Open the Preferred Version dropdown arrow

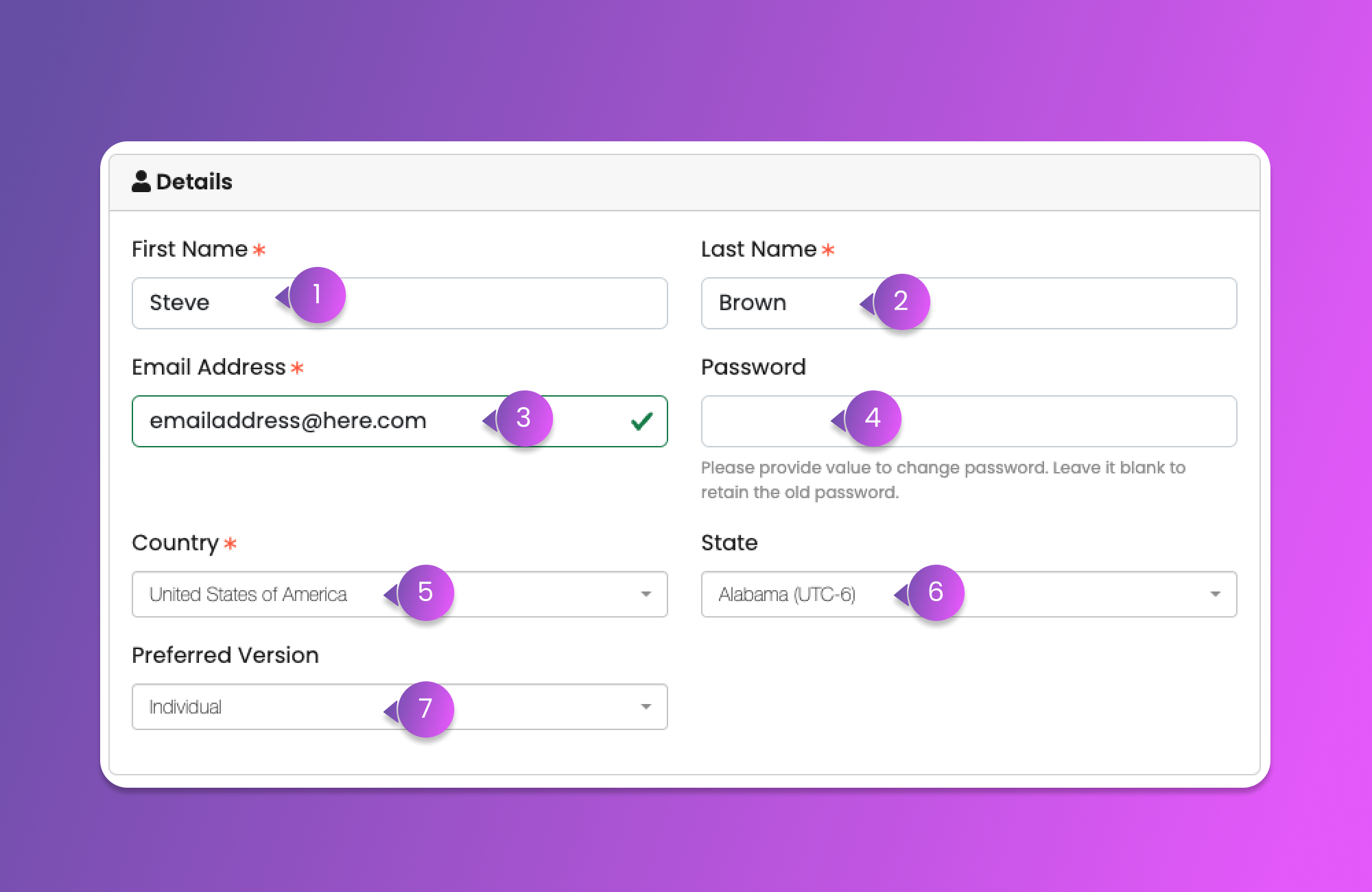pyautogui.click(x=646, y=707)
